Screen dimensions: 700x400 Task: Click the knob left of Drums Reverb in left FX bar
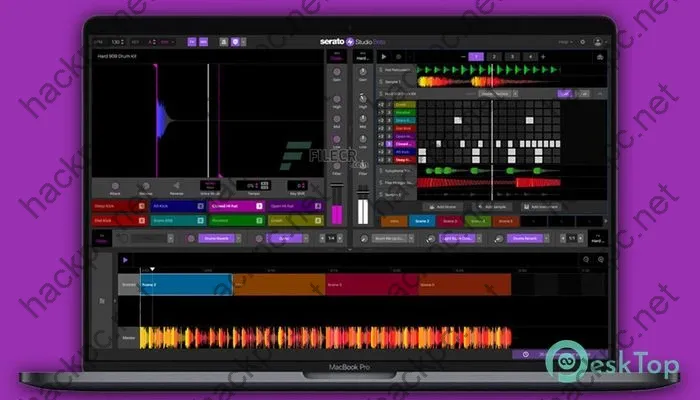point(191,238)
